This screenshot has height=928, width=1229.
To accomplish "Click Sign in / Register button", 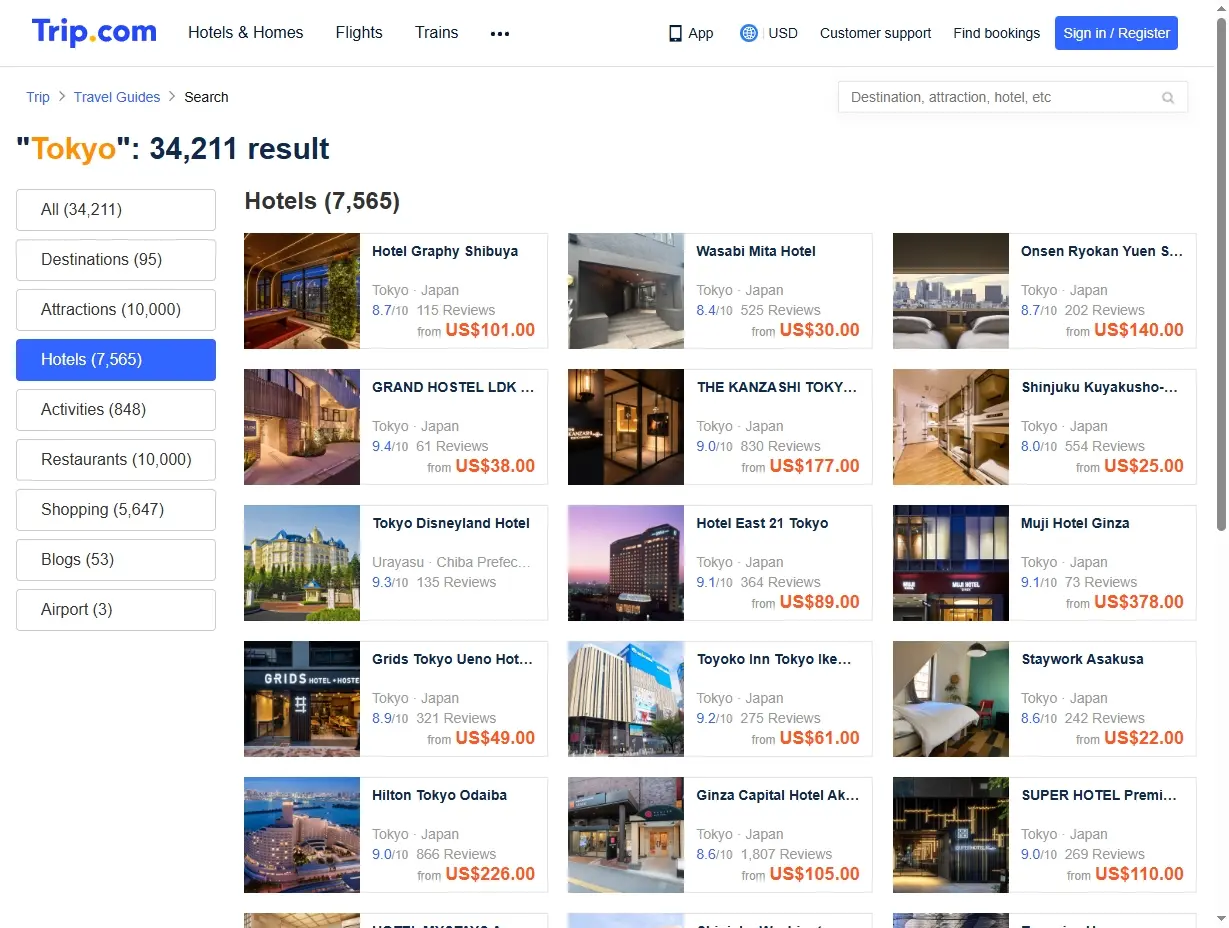I will (x=1116, y=33).
